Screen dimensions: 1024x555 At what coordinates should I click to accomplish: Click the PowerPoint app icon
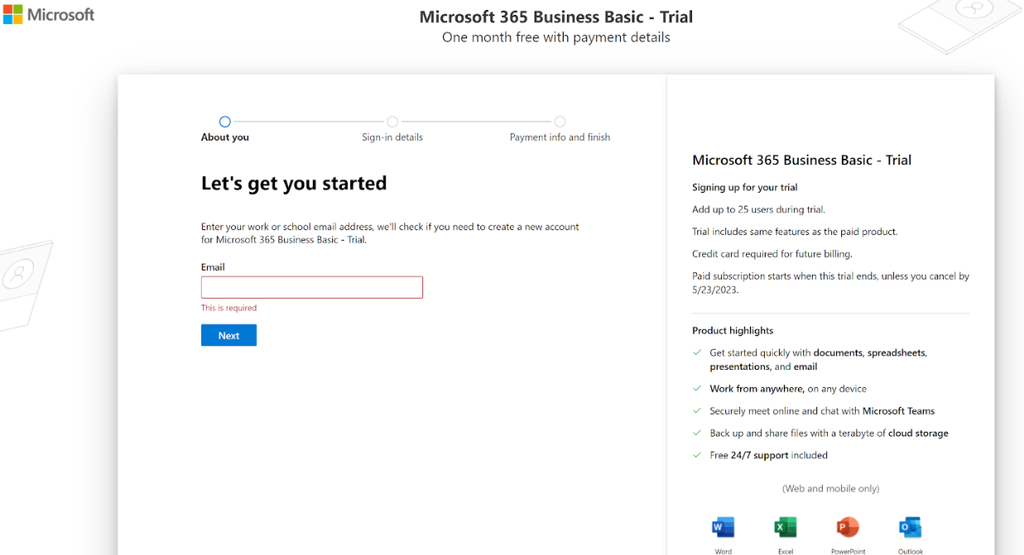click(848, 527)
